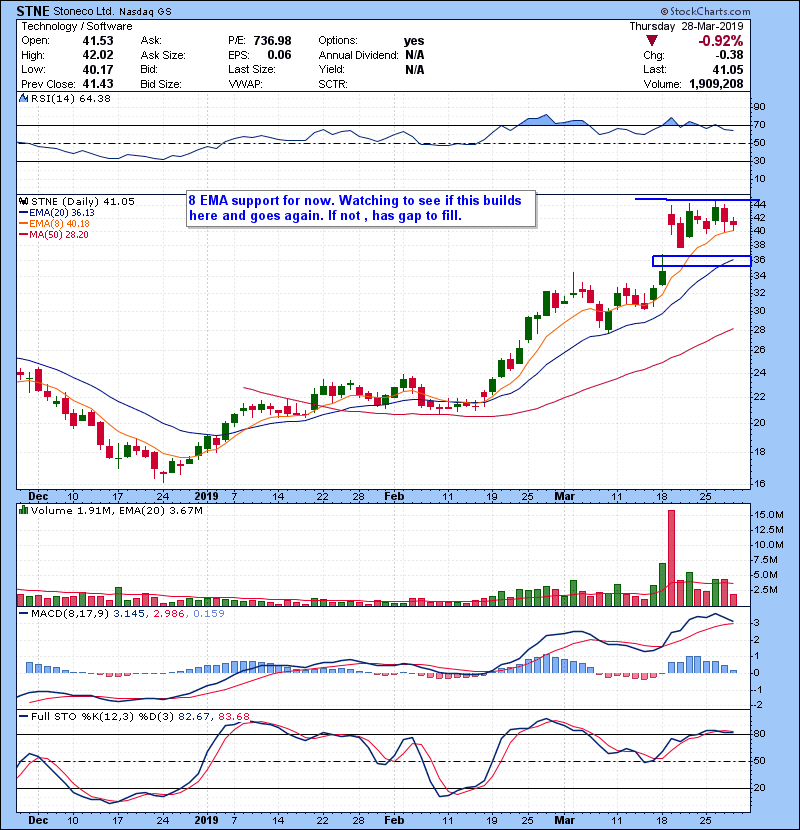Click the date Thursday 28-Mar-2019
The height and width of the screenshot is (830, 800).
click(686, 26)
